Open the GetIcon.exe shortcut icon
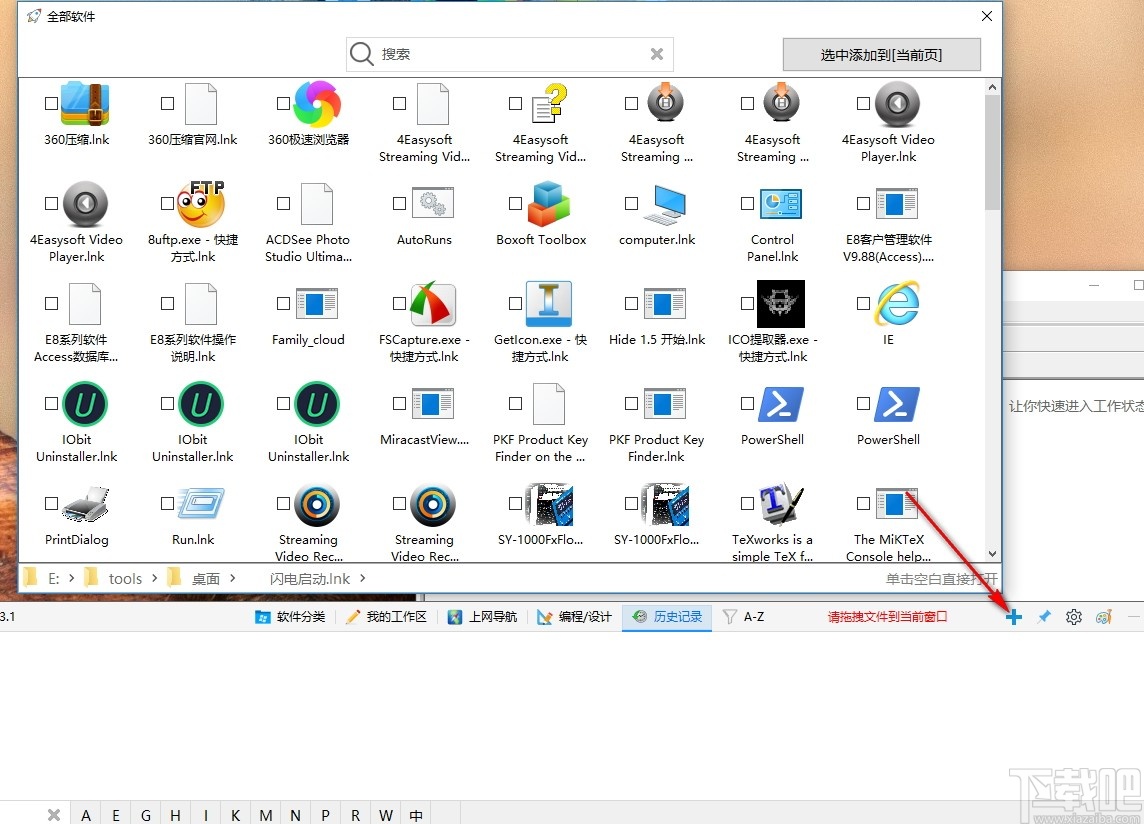This screenshot has height=824, width=1144. coord(549,304)
